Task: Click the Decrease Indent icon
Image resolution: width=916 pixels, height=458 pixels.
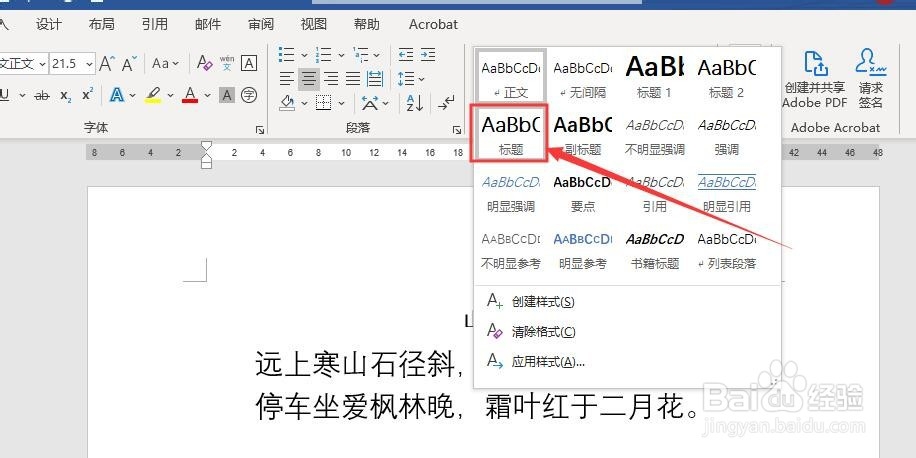Action: 405,55
